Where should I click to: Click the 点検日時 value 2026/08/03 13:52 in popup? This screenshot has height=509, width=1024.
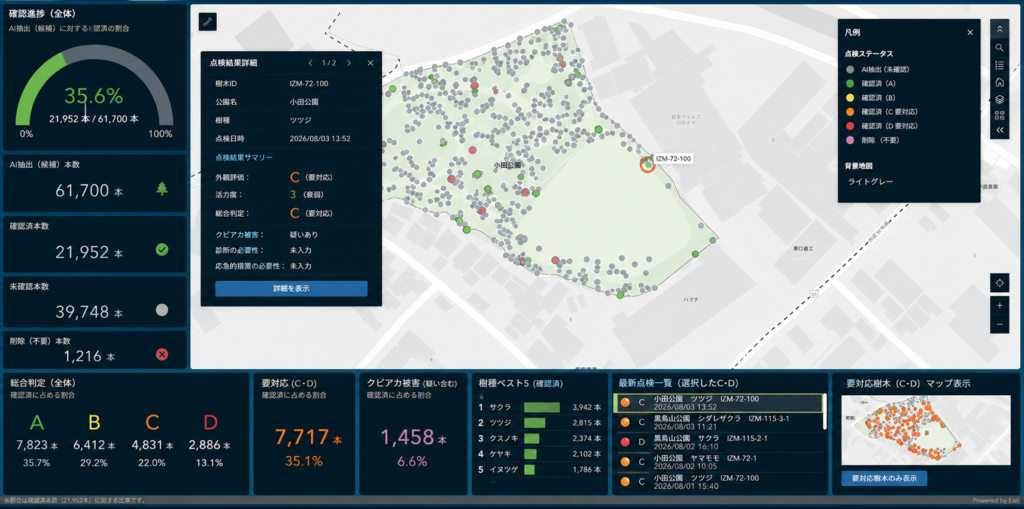(x=321, y=139)
